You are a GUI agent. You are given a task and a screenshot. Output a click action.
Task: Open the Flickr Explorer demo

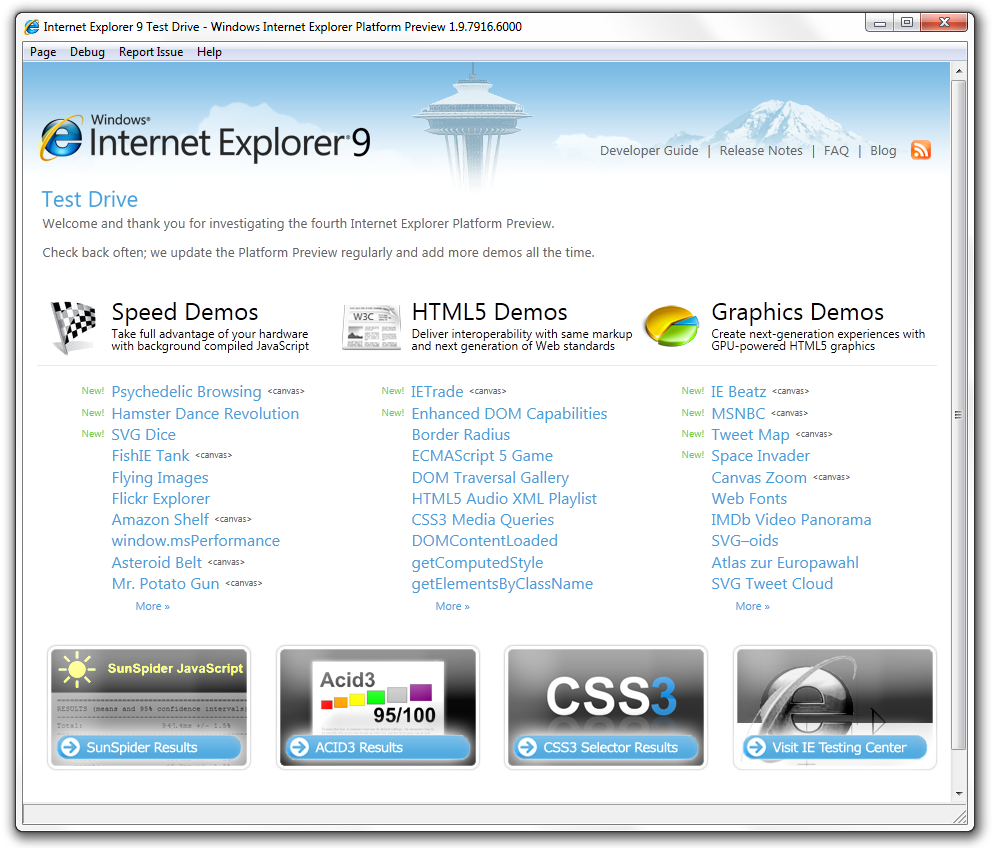(161, 499)
